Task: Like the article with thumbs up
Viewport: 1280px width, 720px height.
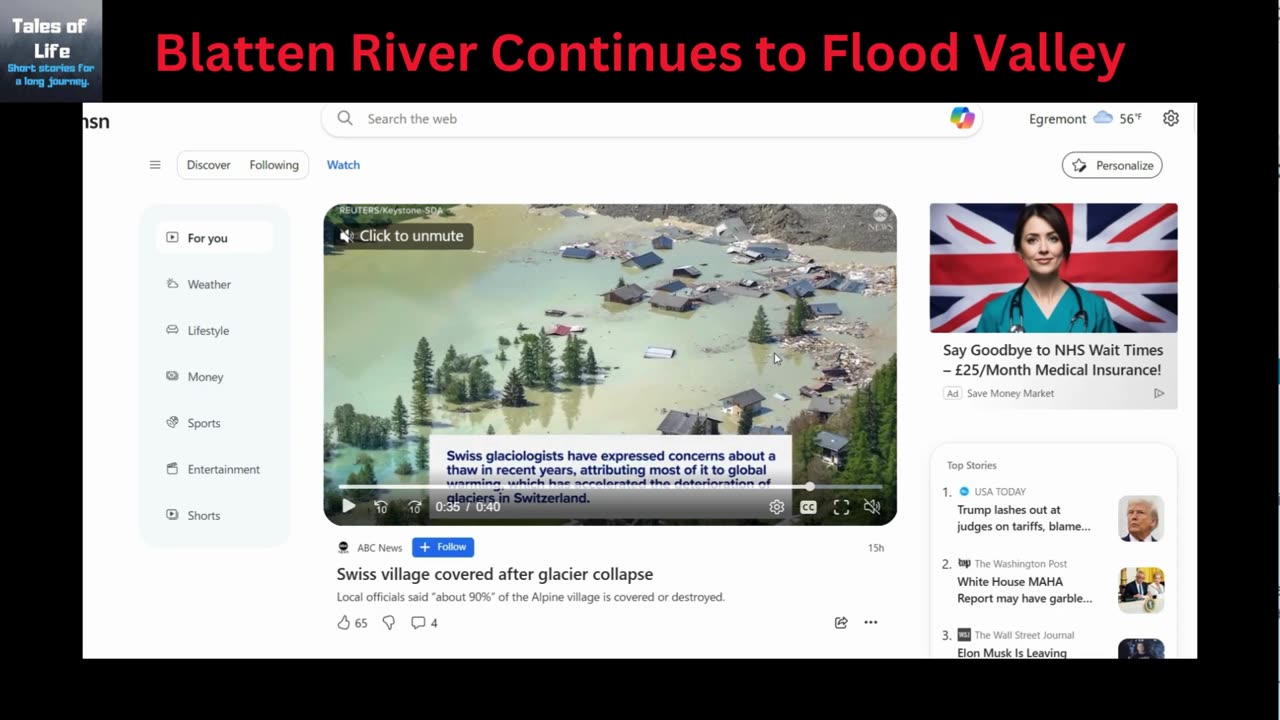Action: pos(344,622)
